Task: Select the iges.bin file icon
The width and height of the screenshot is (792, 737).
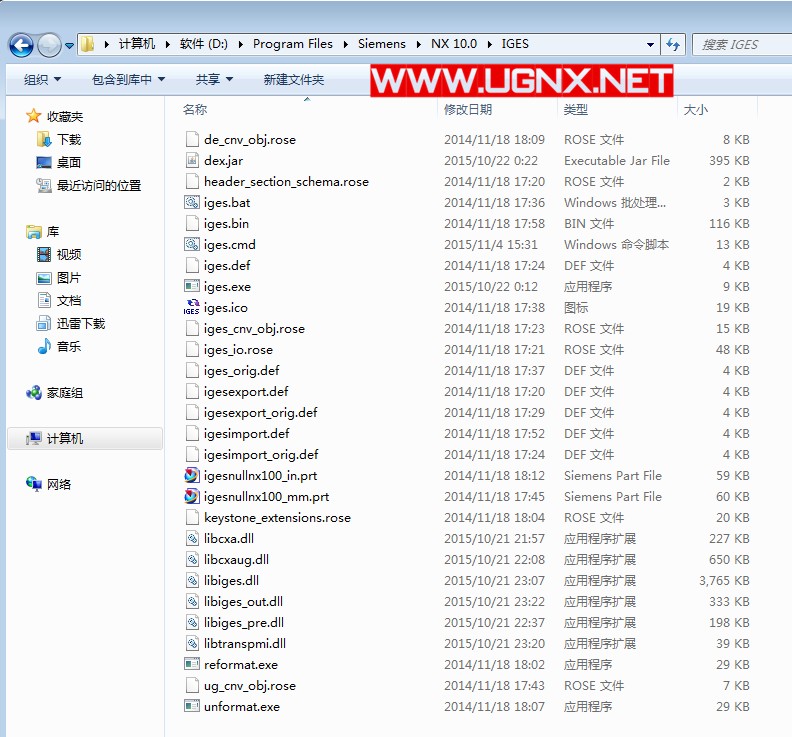Action: click(x=192, y=223)
